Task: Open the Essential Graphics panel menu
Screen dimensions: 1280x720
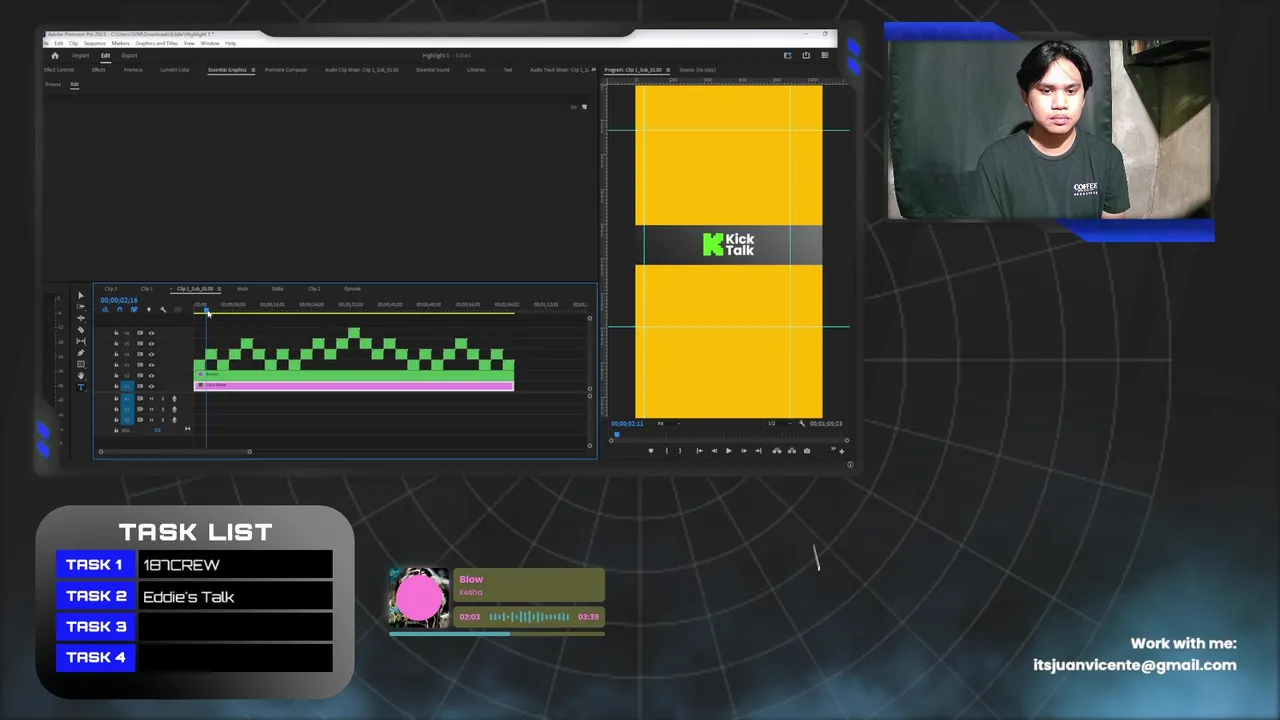Action: click(253, 70)
